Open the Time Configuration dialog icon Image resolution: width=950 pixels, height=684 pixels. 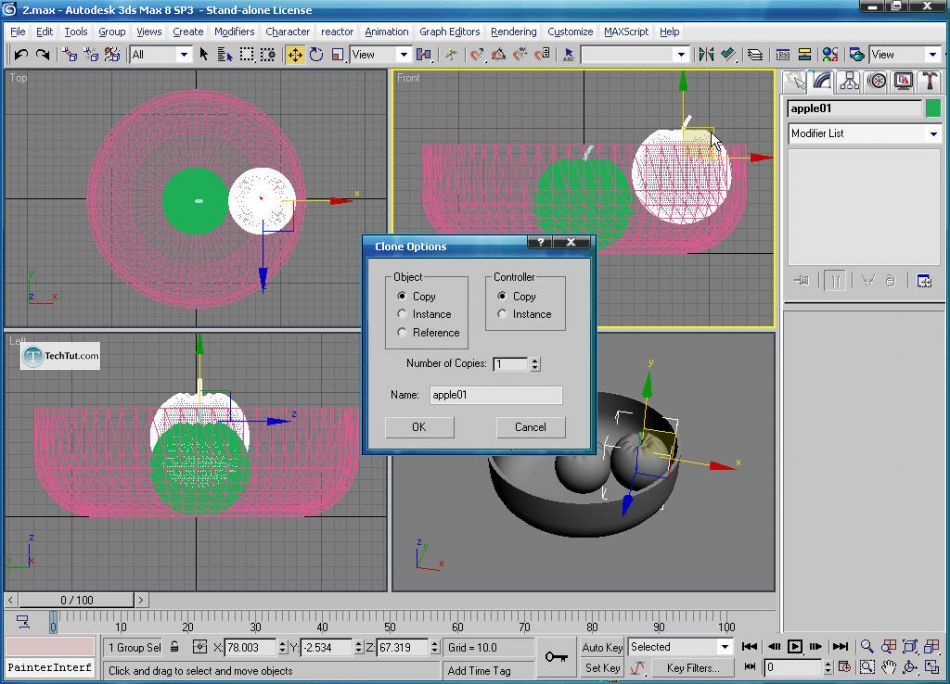click(845, 667)
